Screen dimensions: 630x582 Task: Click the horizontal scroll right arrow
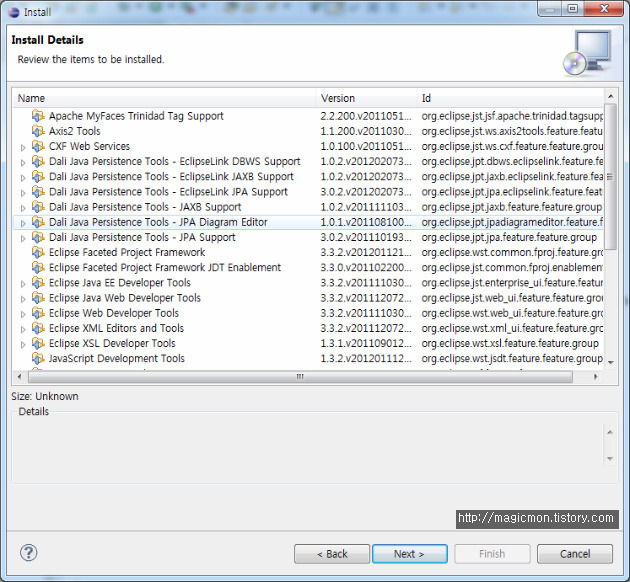pos(595,377)
